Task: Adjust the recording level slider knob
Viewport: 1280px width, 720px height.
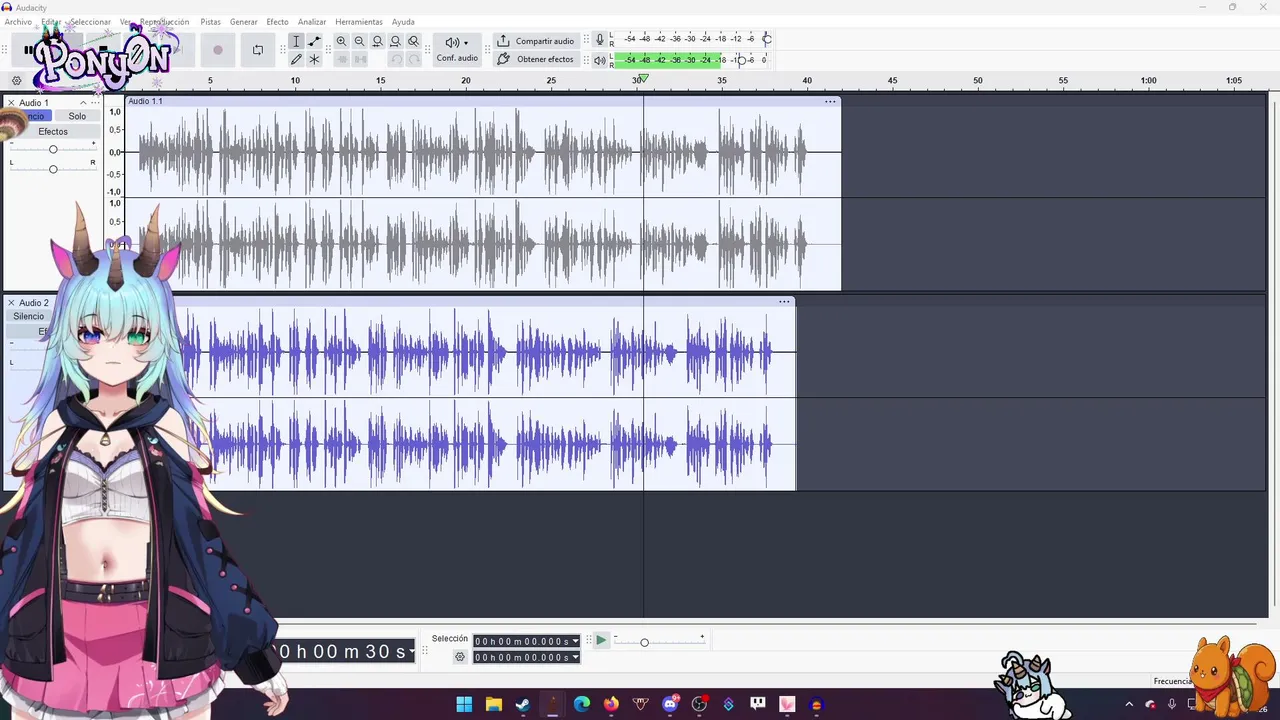Action: point(767,39)
